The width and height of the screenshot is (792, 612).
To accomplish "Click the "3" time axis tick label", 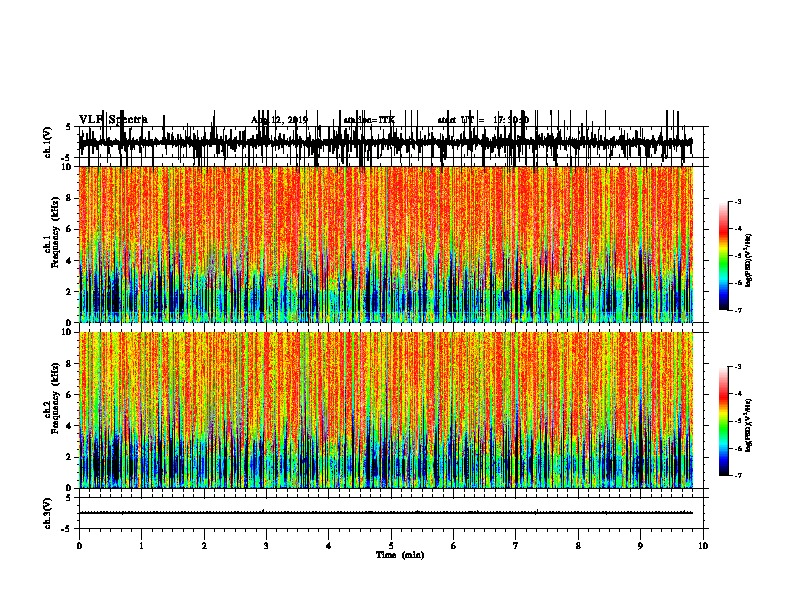I will click(266, 546).
